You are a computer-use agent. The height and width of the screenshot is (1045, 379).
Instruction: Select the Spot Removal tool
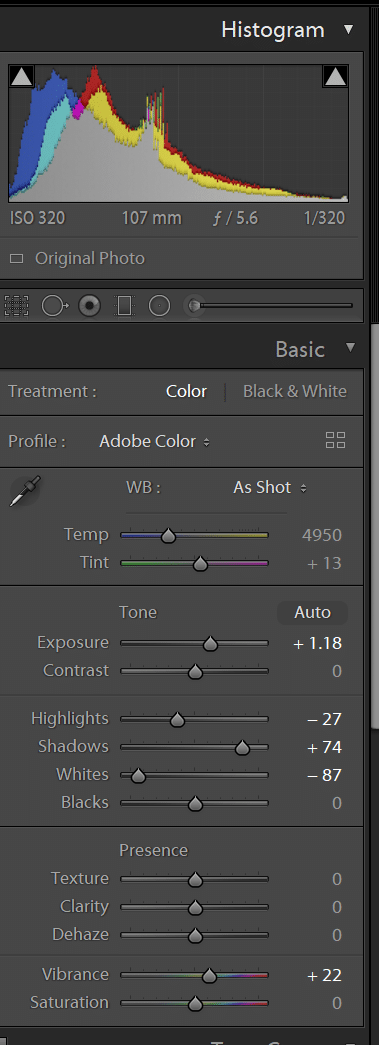click(55, 306)
